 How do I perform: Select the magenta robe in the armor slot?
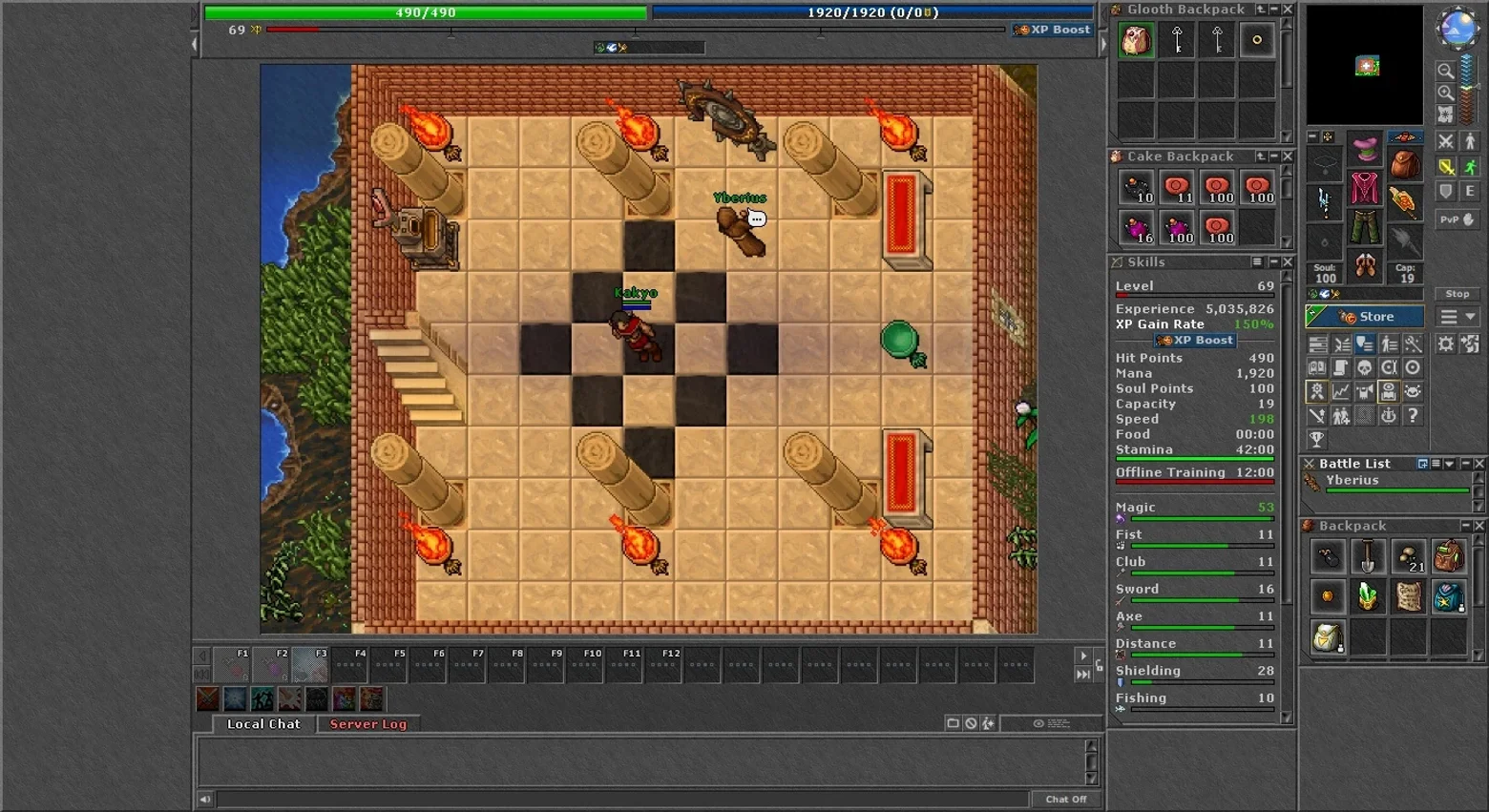[x=1365, y=188]
